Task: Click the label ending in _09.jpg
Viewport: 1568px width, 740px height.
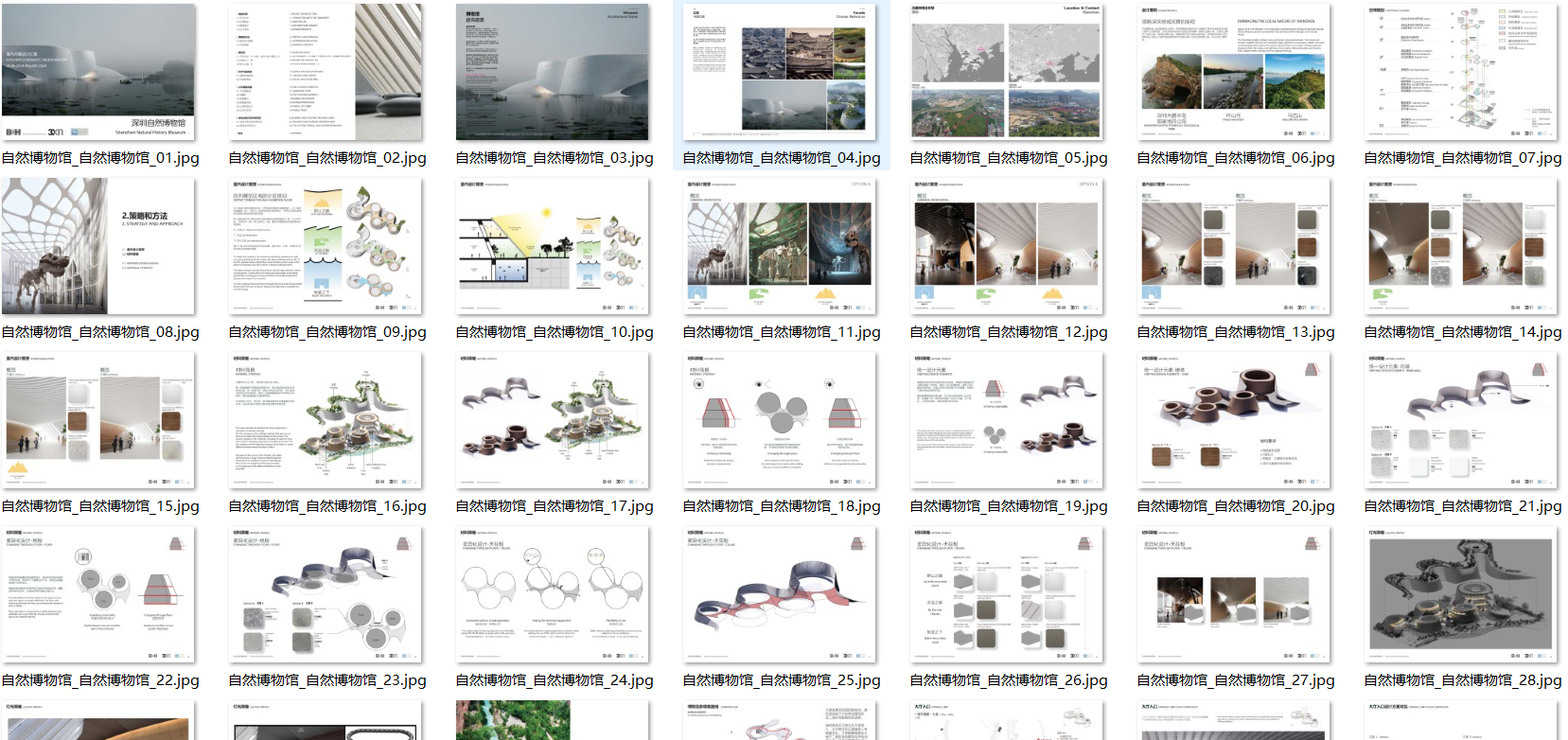Action: point(327,332)
